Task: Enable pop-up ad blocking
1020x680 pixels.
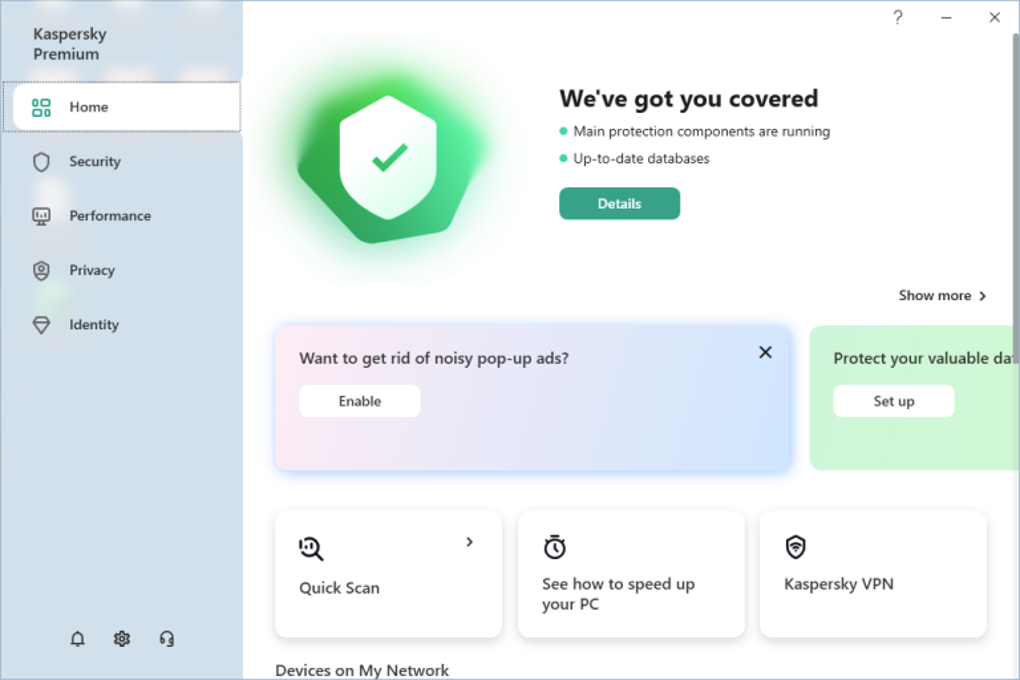Action: tap(360, 401)
